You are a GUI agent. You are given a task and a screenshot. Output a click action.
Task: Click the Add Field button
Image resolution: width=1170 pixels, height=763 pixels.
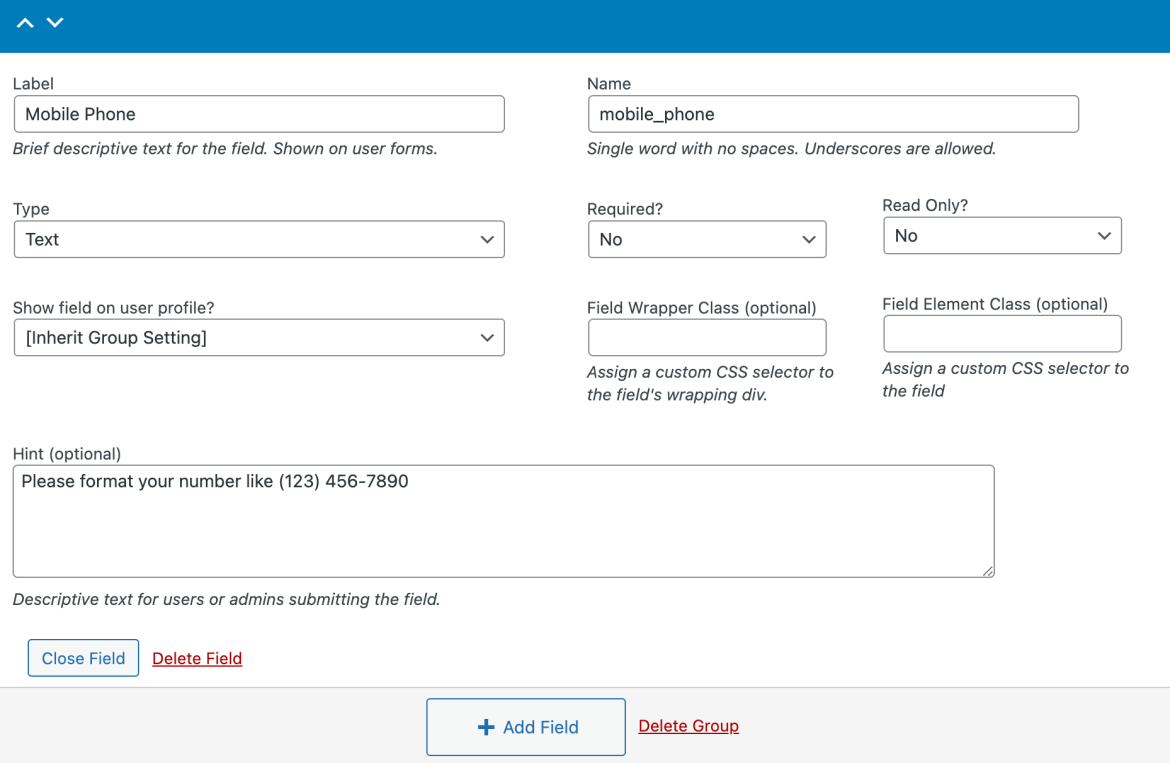click(525, 727)
